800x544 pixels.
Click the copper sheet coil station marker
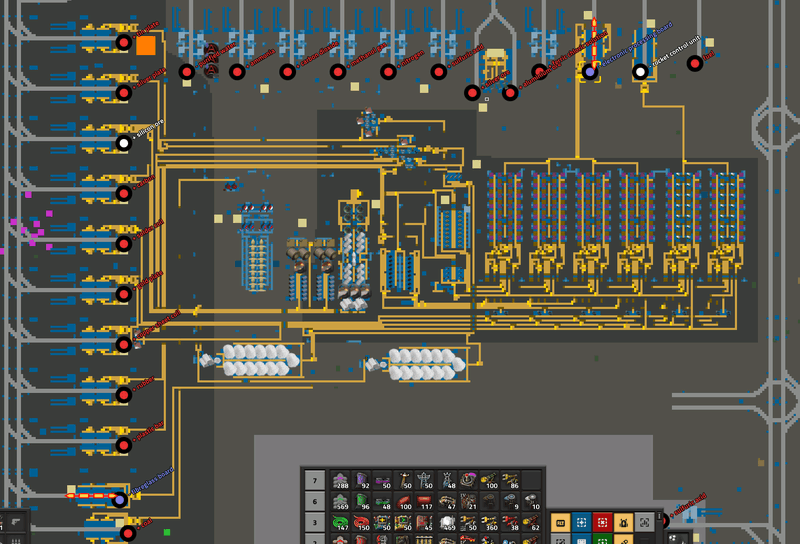coord(123,344)
